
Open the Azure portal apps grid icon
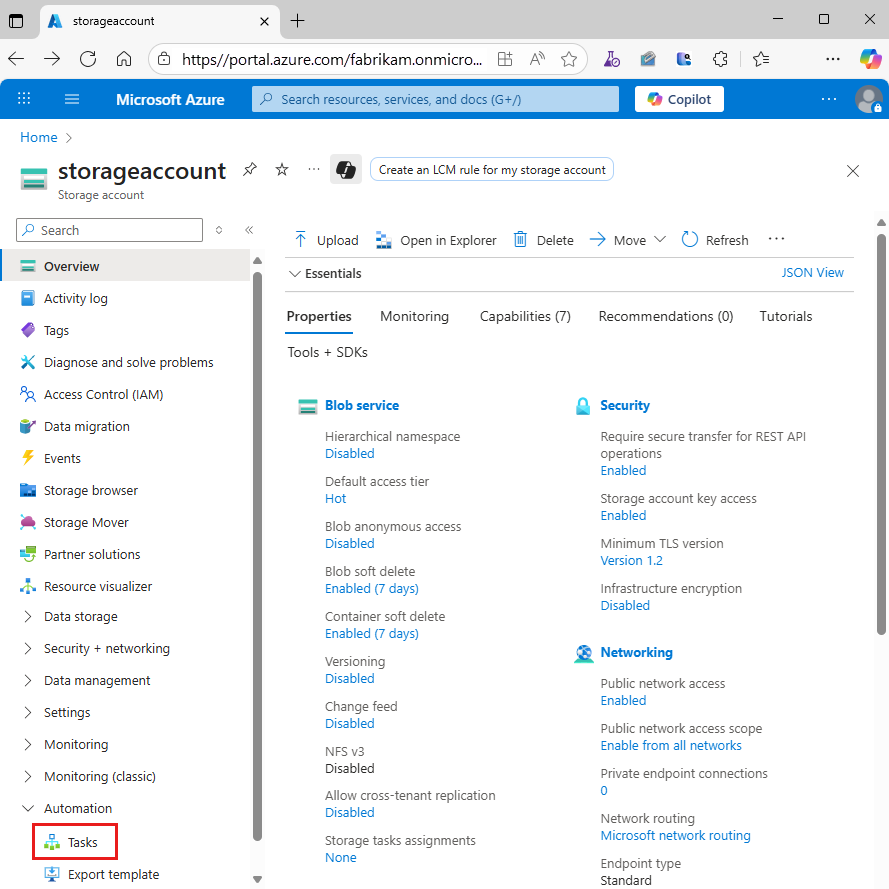point(24,99)
